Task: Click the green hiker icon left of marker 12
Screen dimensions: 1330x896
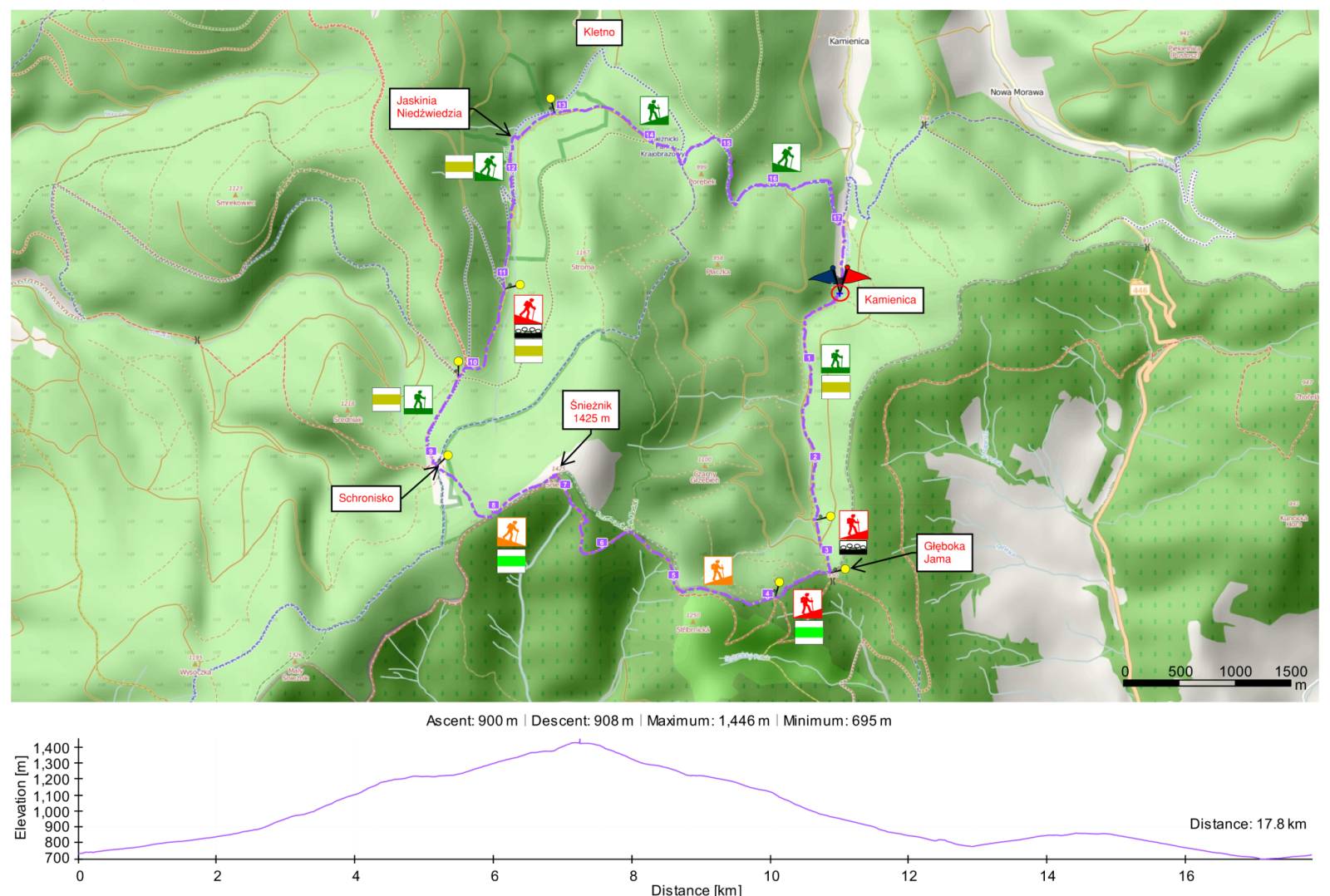Action: pos(489,166)
